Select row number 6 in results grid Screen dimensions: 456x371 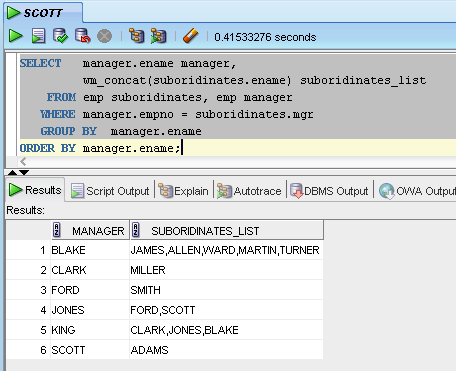tap(28, 350)
